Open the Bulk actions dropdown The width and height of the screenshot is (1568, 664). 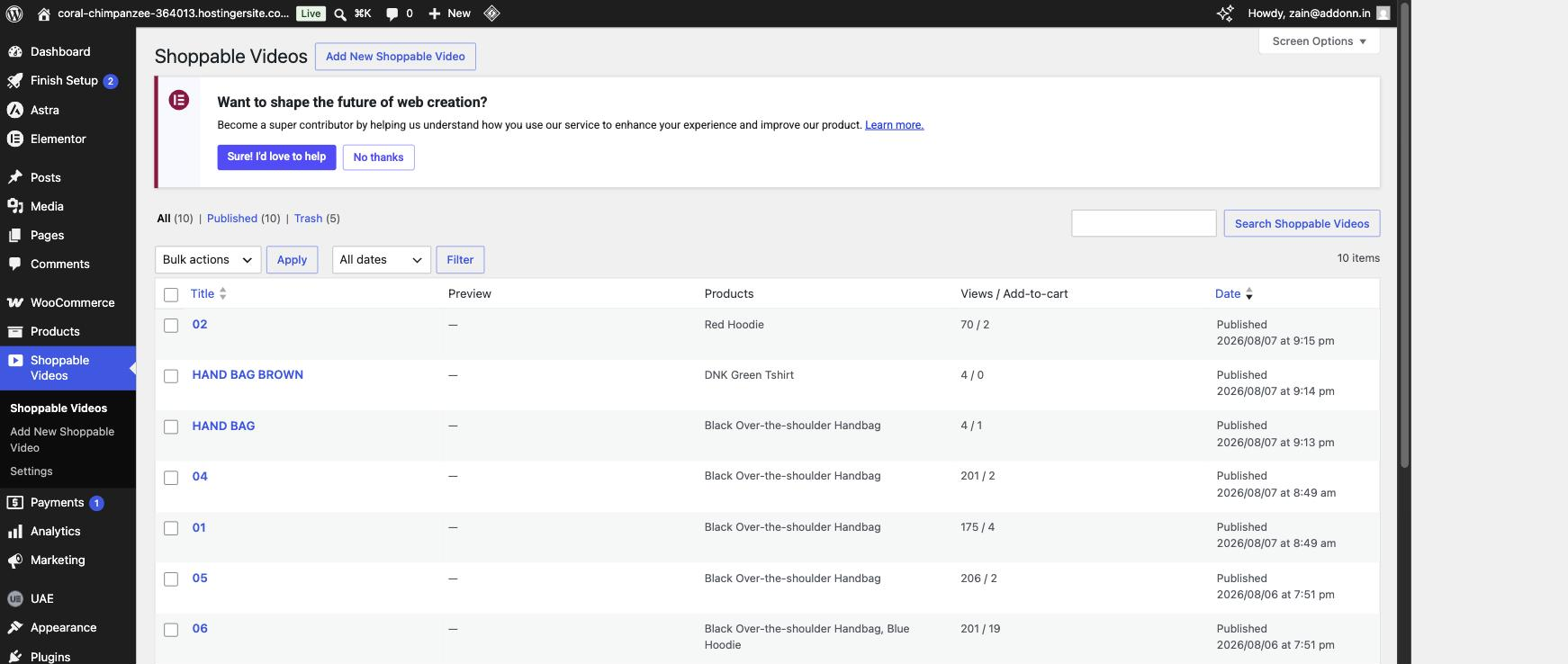click(208, 259)
